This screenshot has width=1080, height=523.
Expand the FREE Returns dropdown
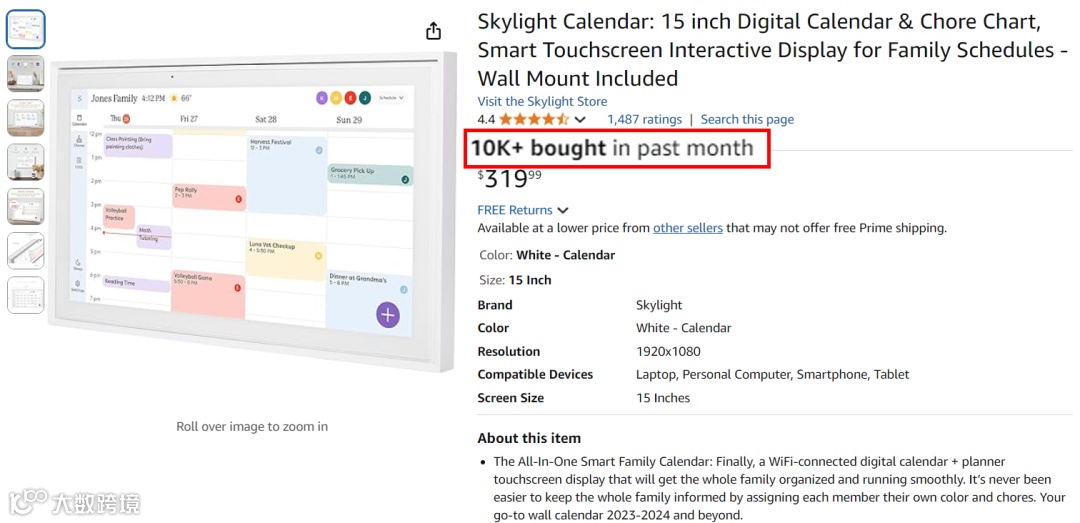click(x=563, y=210)
